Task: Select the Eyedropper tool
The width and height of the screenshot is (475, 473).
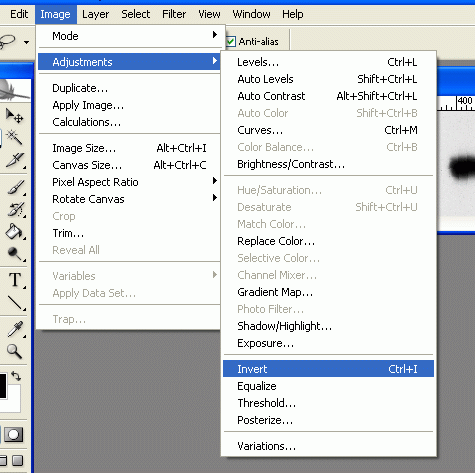Action: [15, 329]
